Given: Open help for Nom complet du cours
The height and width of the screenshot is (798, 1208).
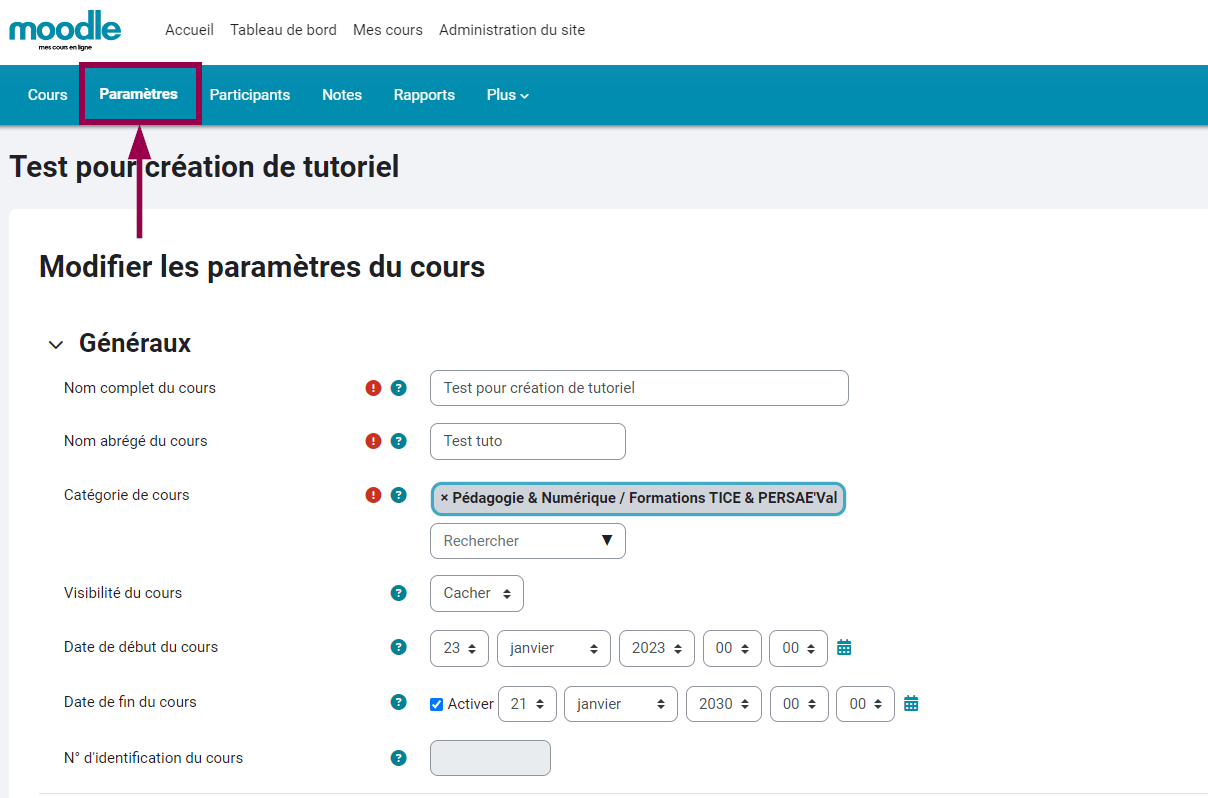Looking at the screenshot, I should (x=399, y=388).
